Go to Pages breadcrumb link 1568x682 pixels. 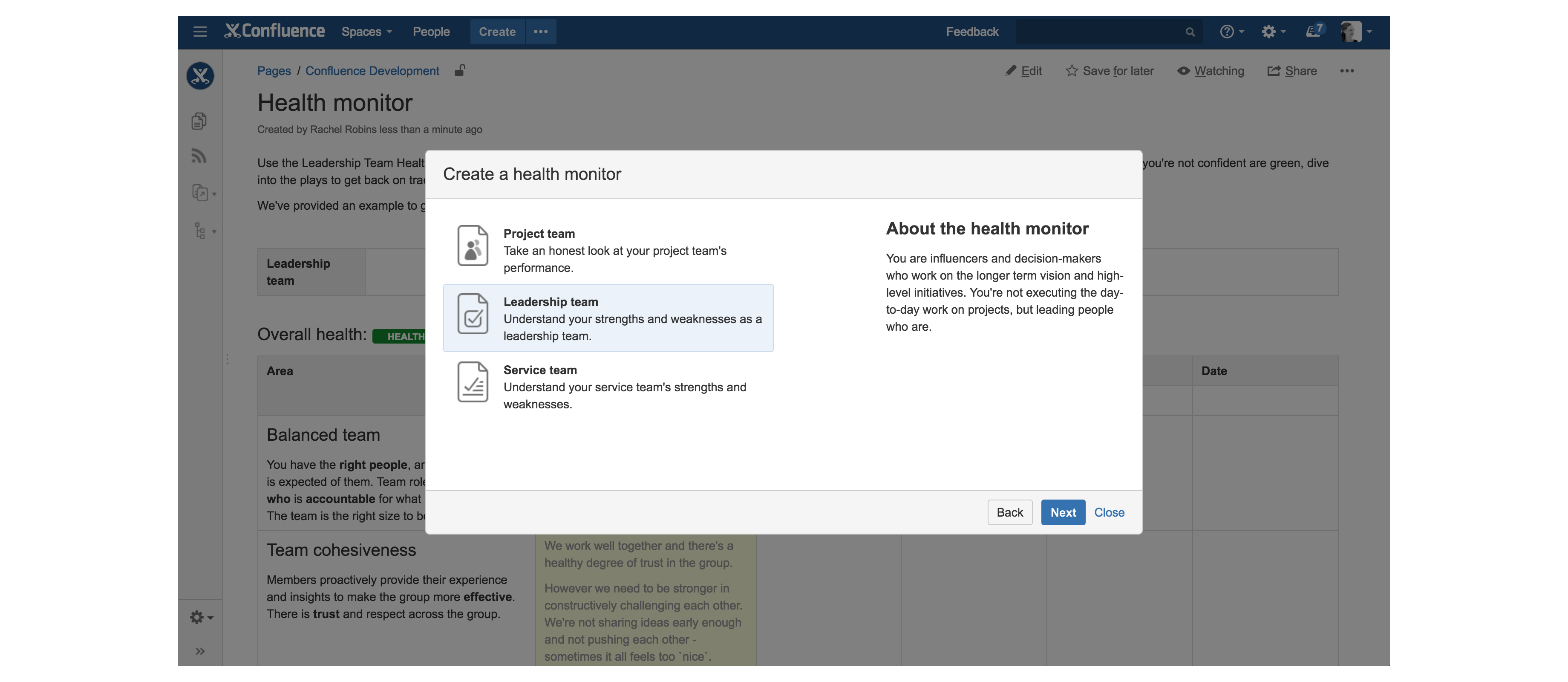[274, 71]
